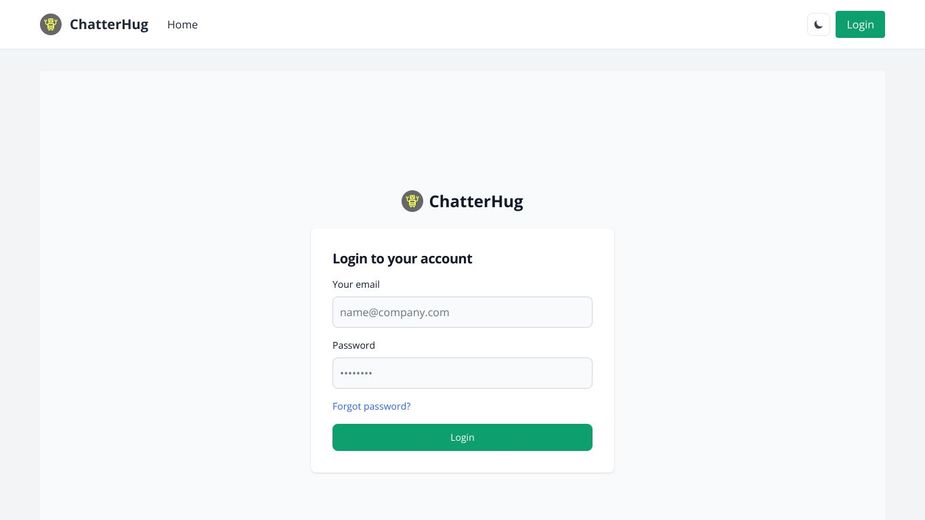Click the "Your email" field label
The height and width of the screenshot is (520, 925).
356,284
